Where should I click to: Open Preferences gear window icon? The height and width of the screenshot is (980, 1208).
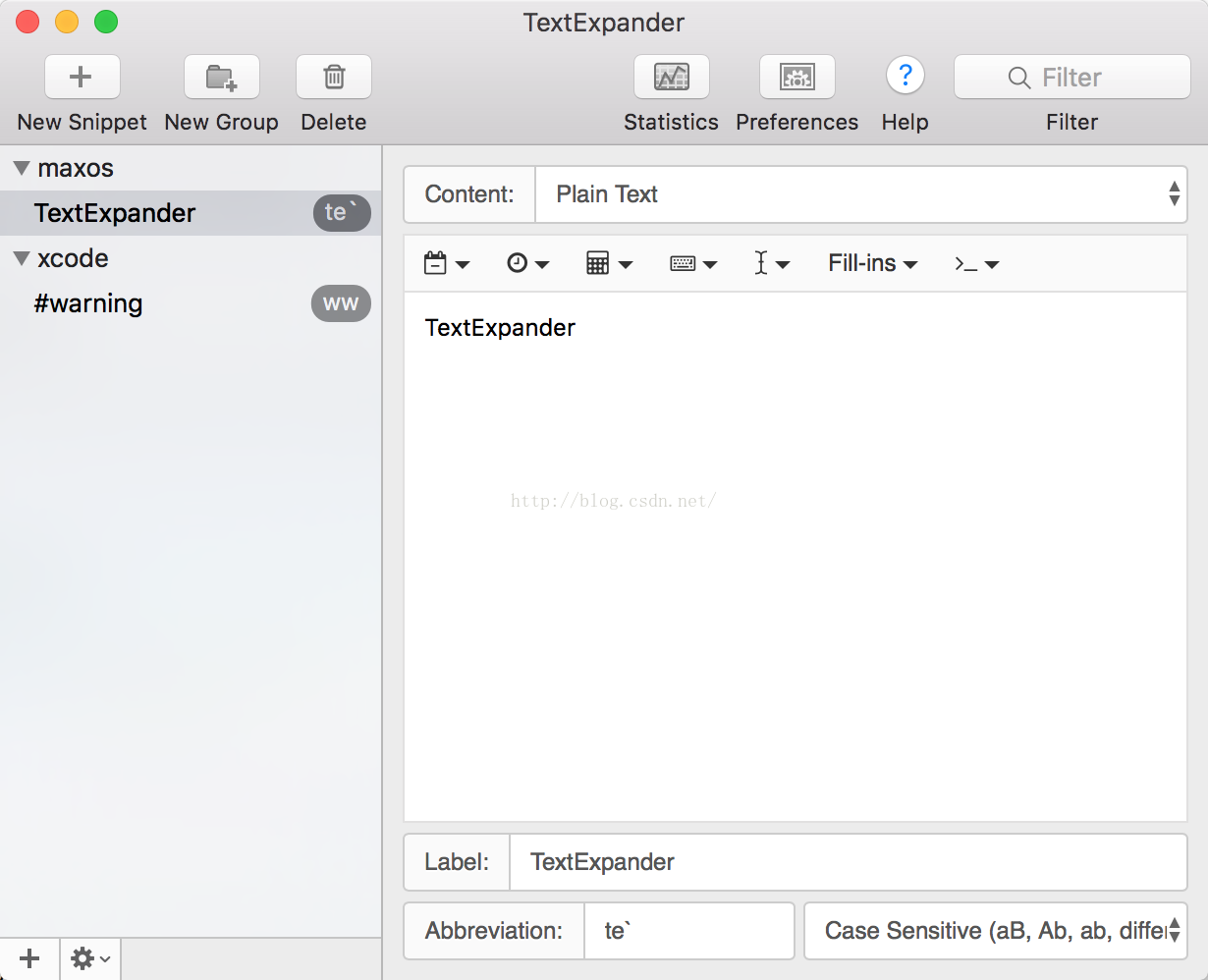(x=797, y=78)
